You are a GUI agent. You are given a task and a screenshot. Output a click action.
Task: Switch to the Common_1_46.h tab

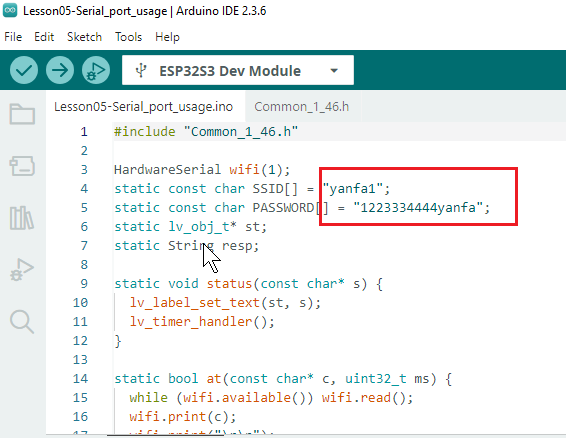(x=302, y=107)
